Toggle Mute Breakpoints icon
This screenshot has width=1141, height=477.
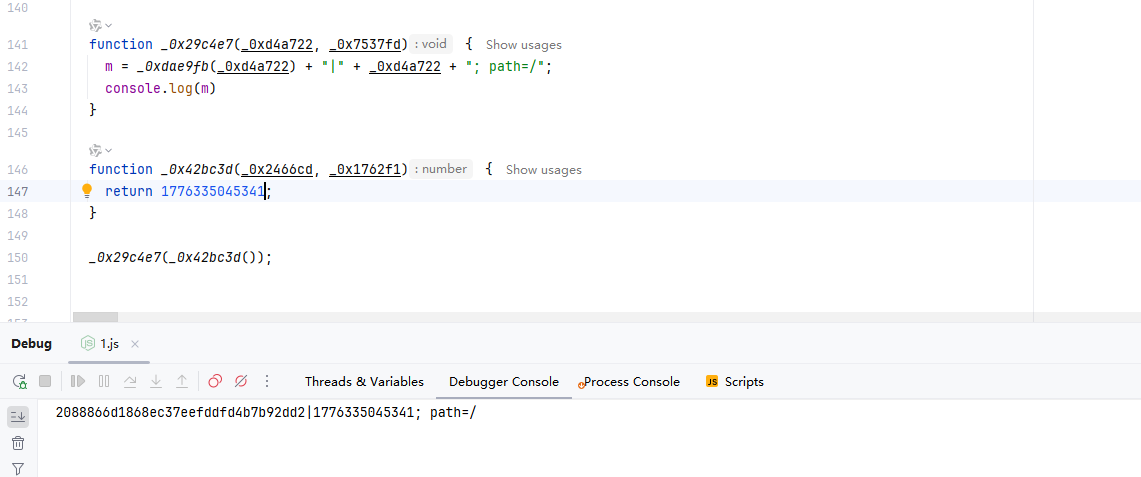241,381
